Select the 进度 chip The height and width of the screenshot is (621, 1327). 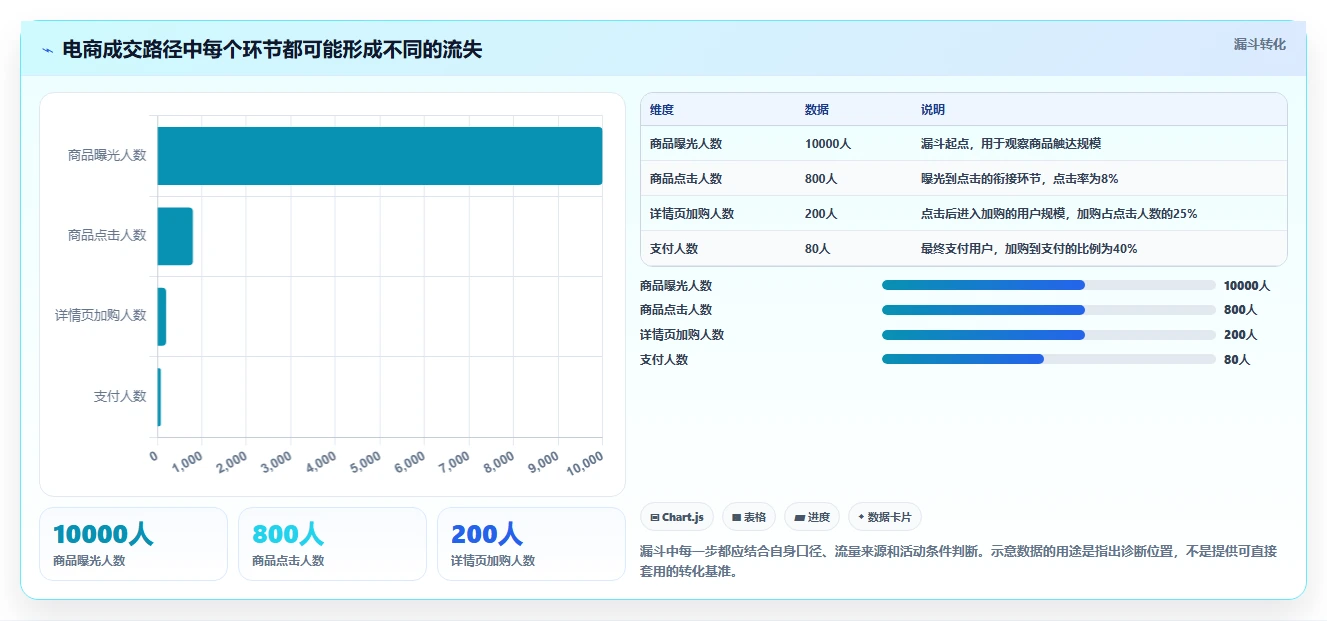pos(812,517)
